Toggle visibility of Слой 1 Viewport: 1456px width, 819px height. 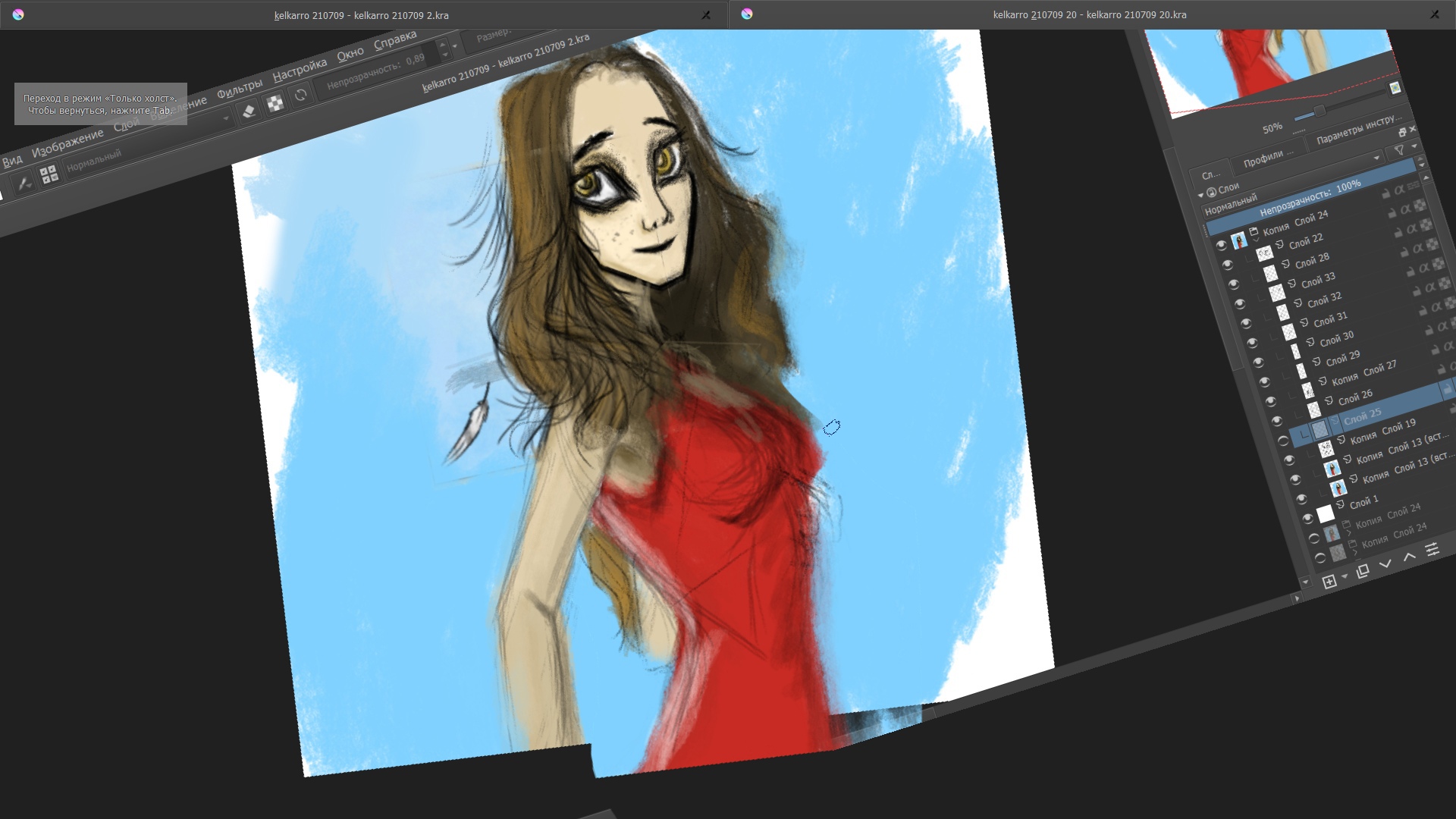coord(1307,519)
